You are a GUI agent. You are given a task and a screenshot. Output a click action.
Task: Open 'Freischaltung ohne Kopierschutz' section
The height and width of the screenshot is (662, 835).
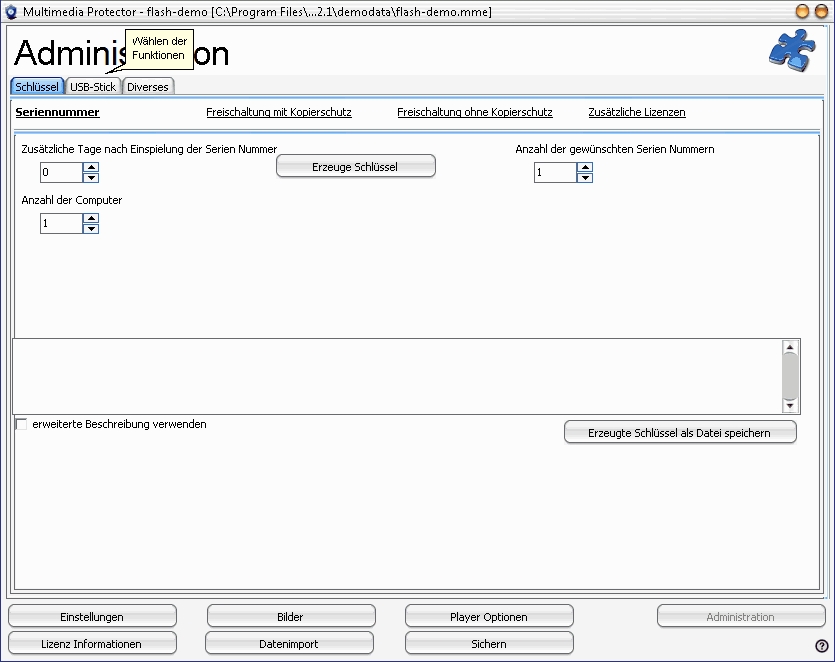coord(474,113)
